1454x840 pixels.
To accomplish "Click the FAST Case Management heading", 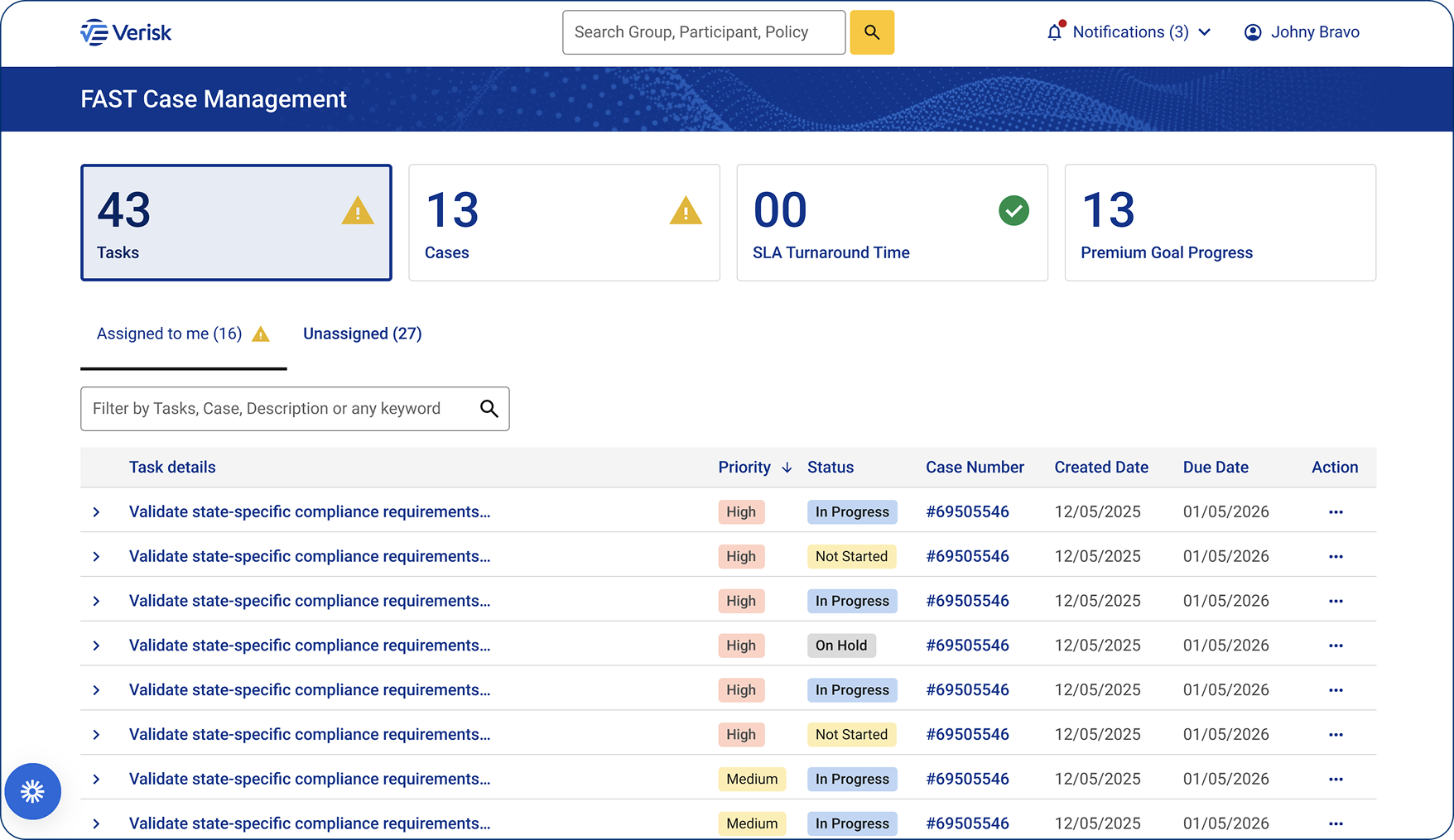I will pyautogui.click(x=214, y=99).
